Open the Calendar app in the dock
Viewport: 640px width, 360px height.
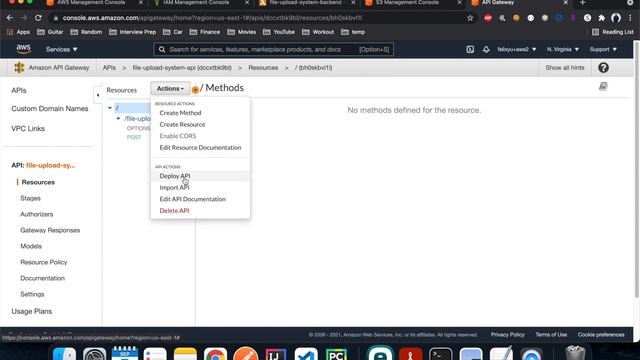point(124,353)
